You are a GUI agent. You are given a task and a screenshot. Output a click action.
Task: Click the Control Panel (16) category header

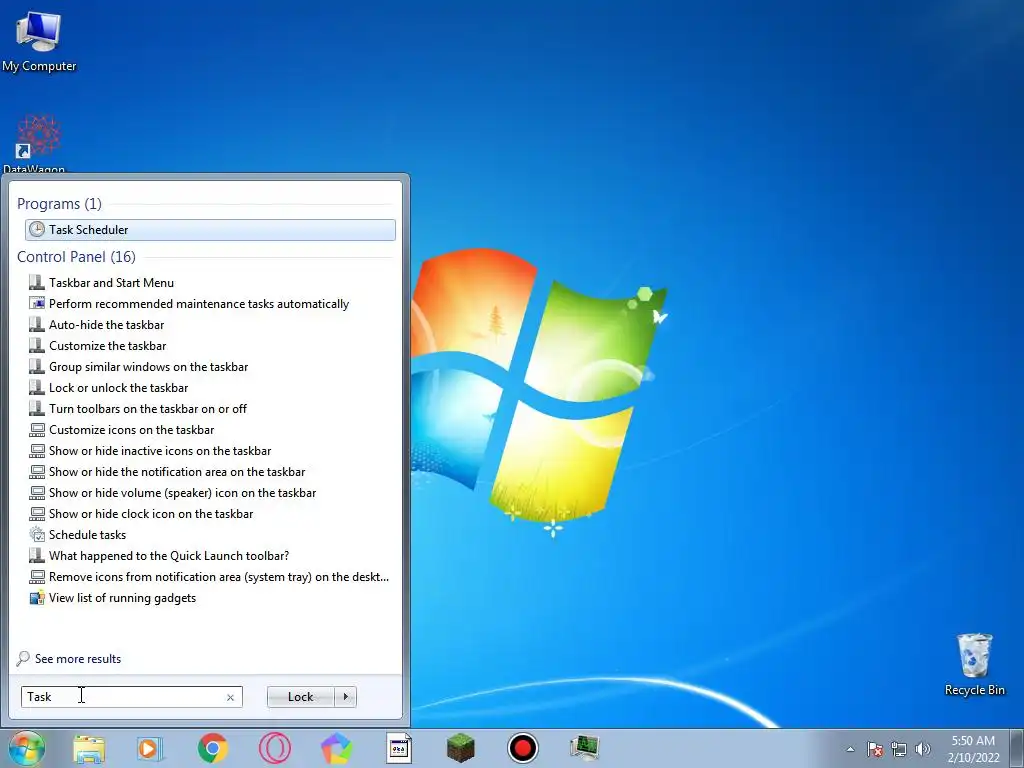(x=76, y=257)
